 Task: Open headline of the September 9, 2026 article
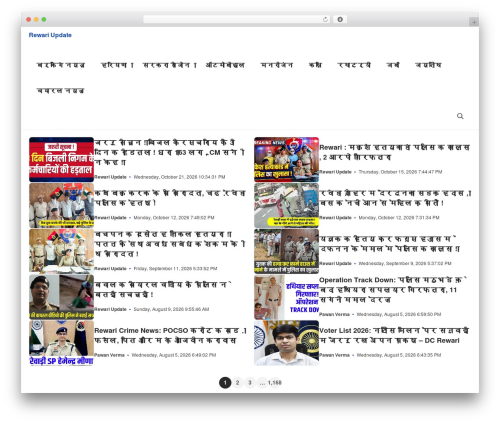pyautogui.click(x=390, y=244)
